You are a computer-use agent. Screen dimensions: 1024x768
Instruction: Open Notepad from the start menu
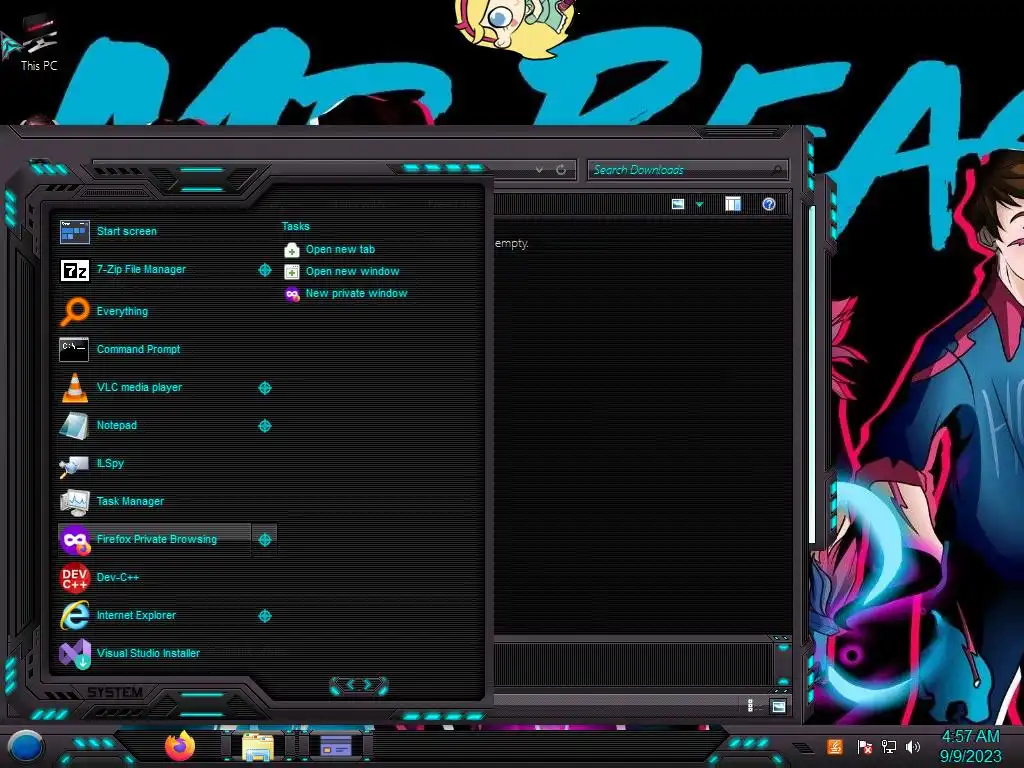coord(154,425)
